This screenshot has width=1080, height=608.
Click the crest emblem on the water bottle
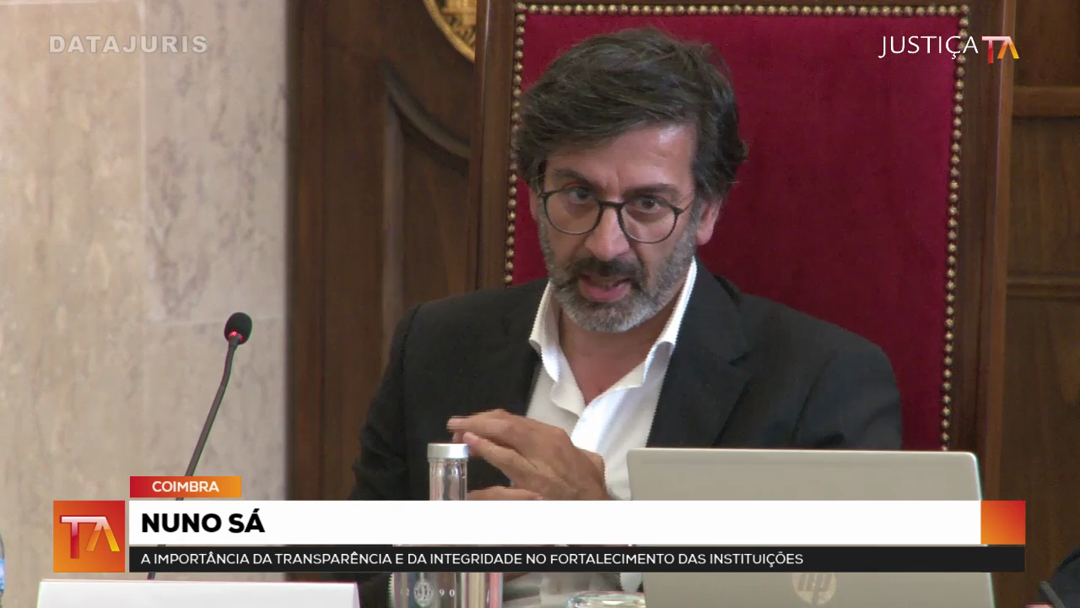pyautogui.click(x=424, y=589)
